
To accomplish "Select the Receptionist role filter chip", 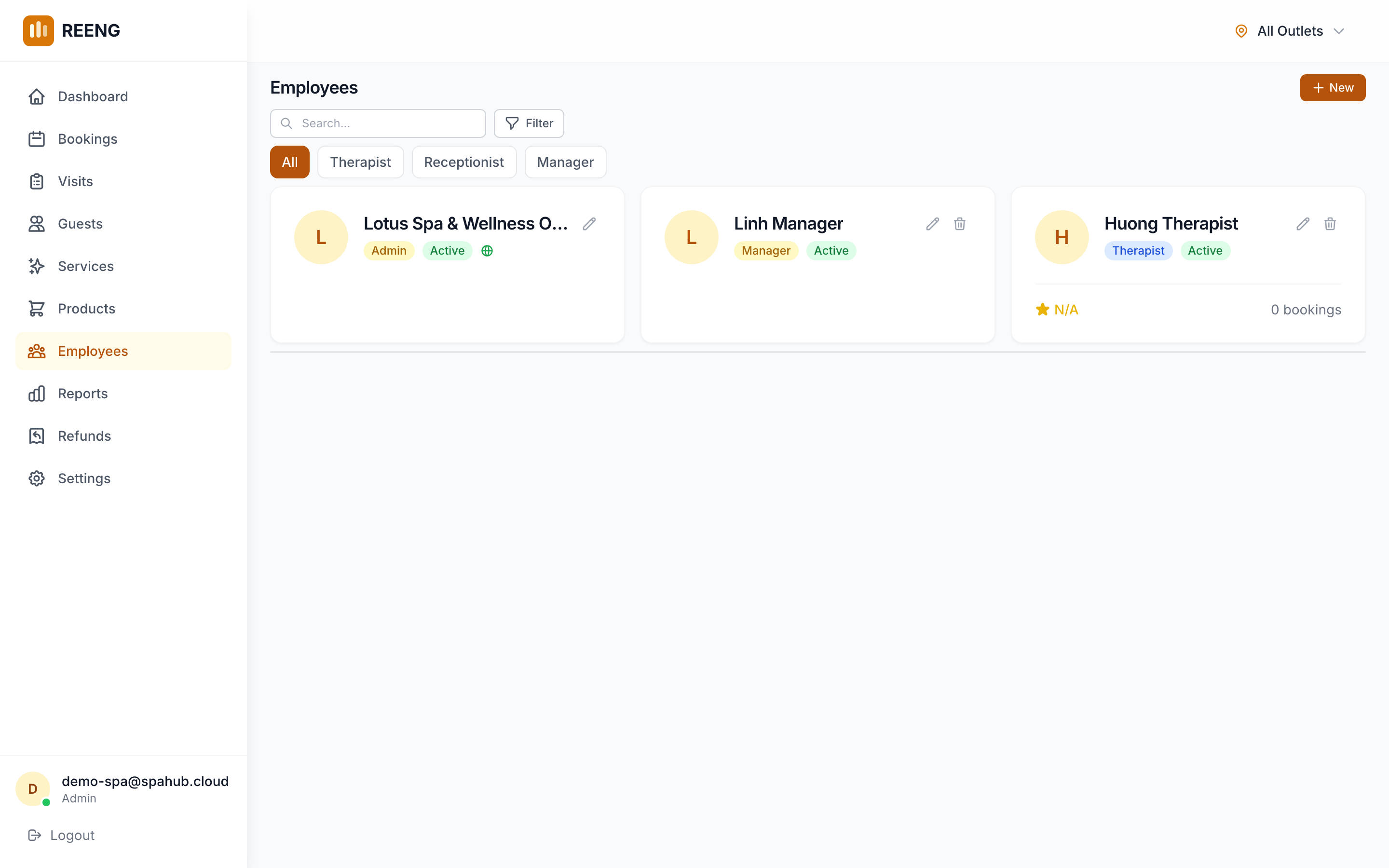I will click(464, 162).
